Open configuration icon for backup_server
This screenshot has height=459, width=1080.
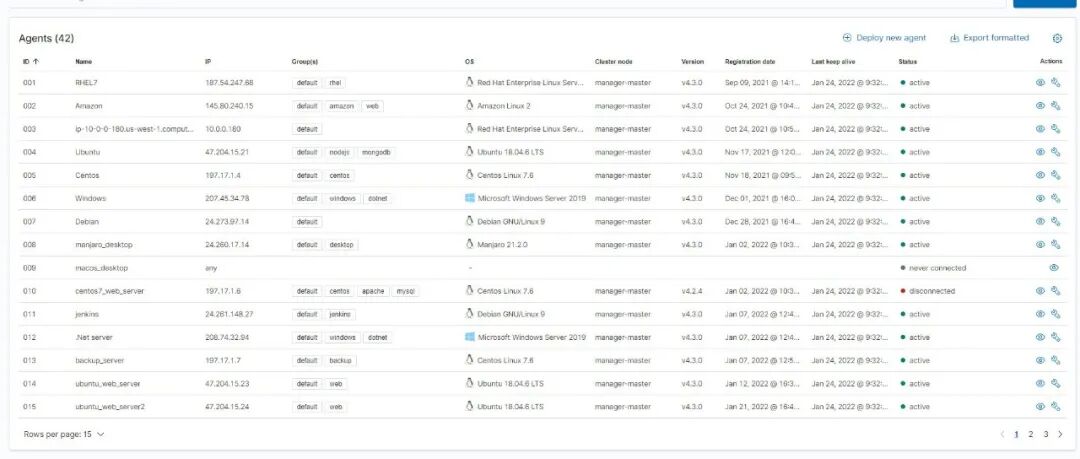pos(1055,360)
